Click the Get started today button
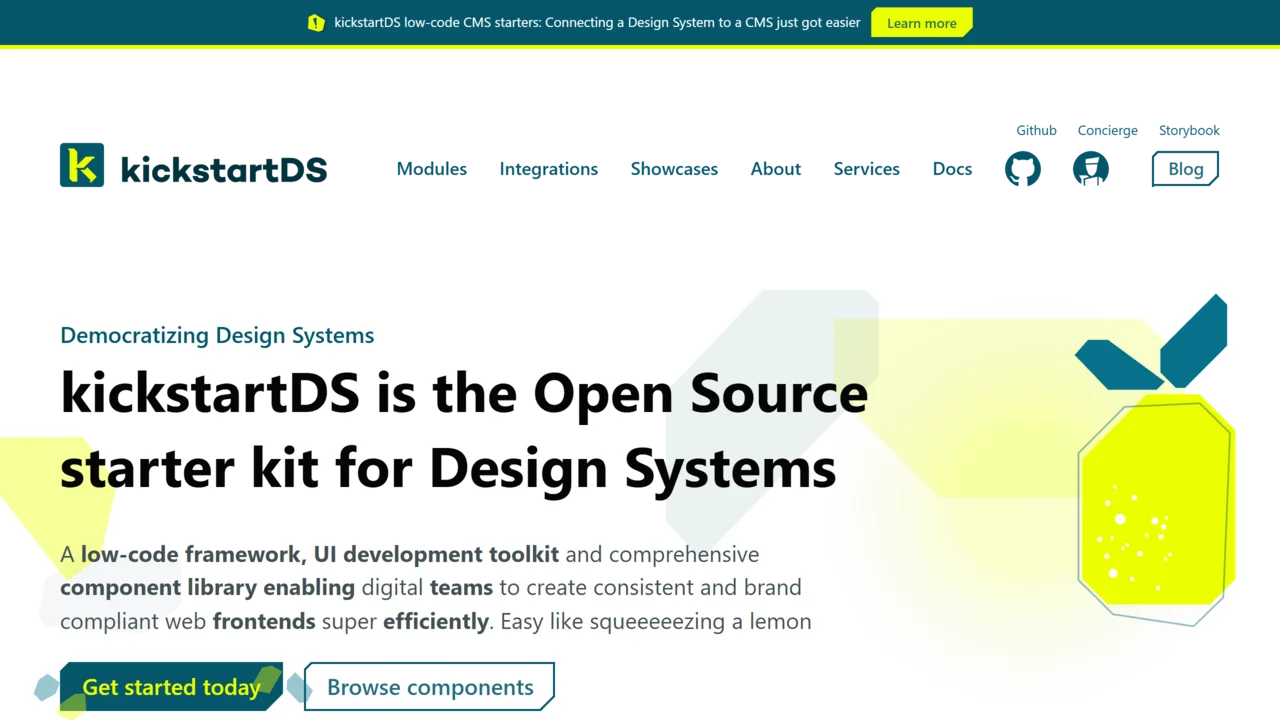This screenshot has width=1280, height=720. click(171, 687)
